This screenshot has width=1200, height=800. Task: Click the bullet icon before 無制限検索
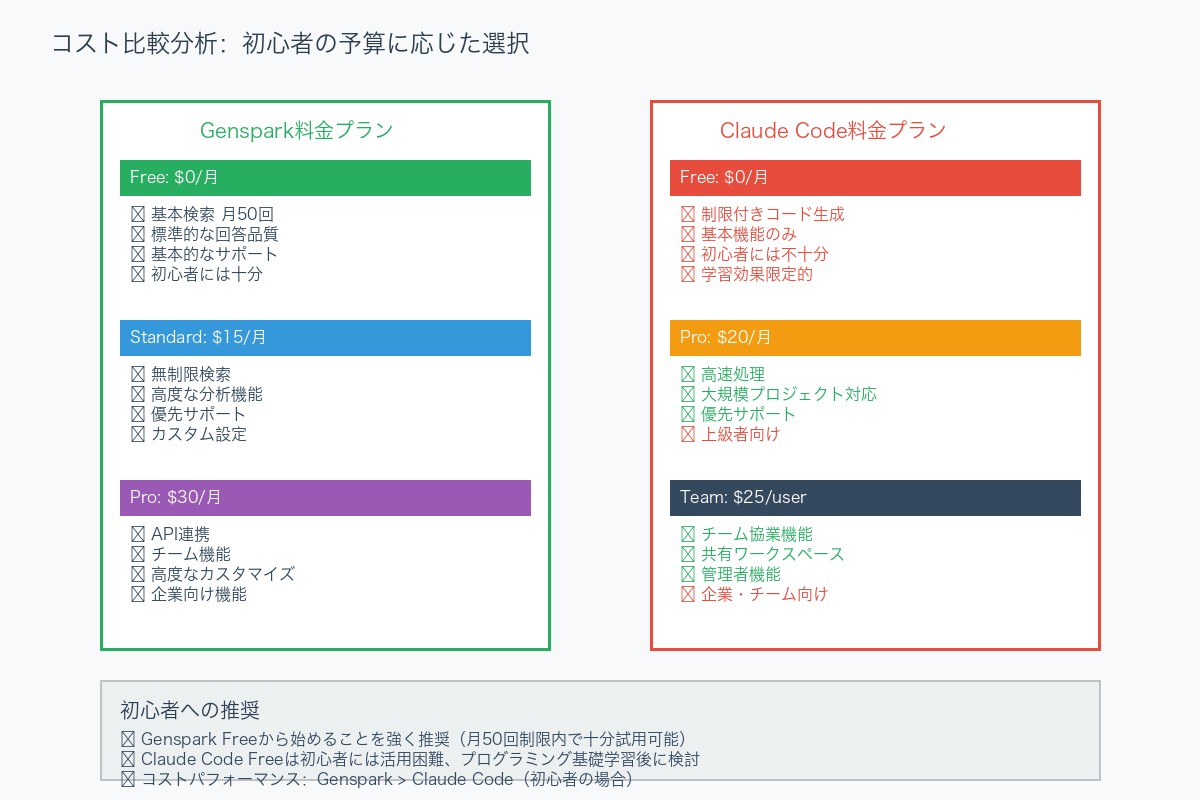(138, 374)
